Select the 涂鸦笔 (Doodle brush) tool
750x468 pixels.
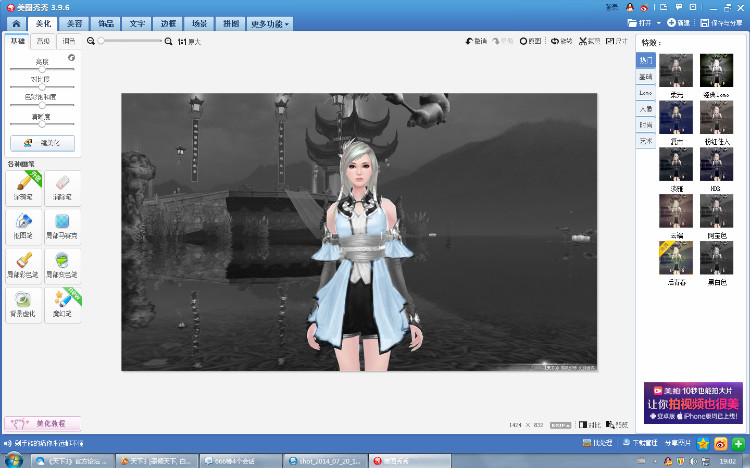[23, 188]
